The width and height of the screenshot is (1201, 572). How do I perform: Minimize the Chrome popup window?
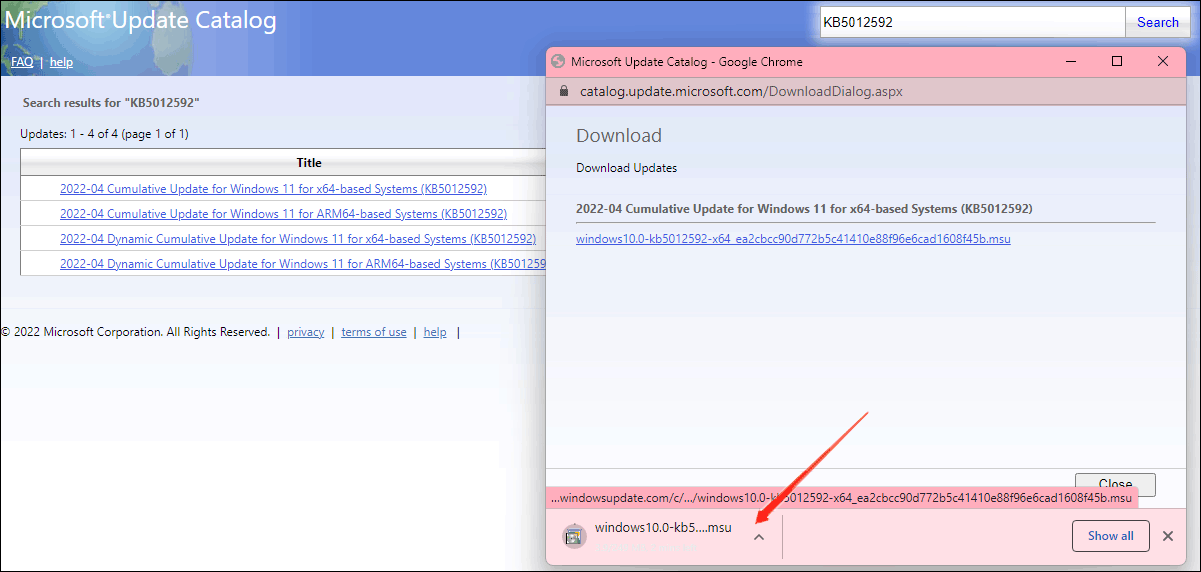1071,61
